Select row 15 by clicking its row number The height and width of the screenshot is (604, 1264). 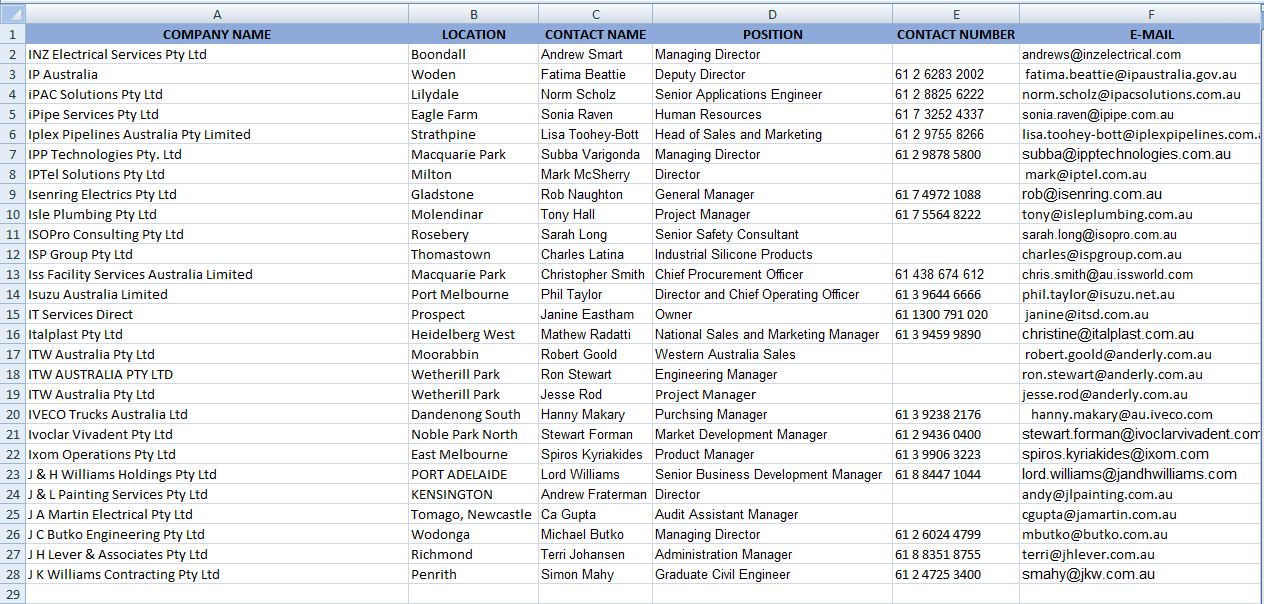point(13,314)
